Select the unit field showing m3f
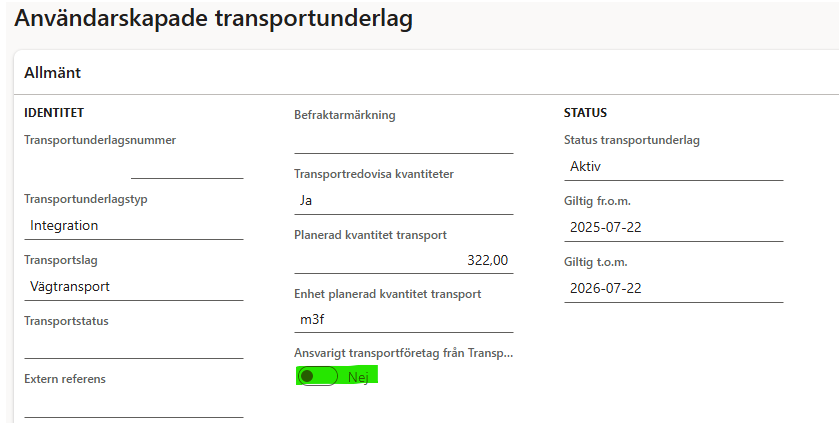Viewport: 839px width, 427px height. (403, 320)
